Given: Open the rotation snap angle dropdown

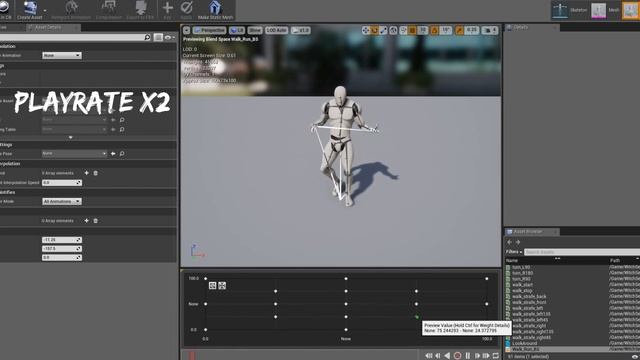Looking at the screenshot, I should tap(446, 30).
